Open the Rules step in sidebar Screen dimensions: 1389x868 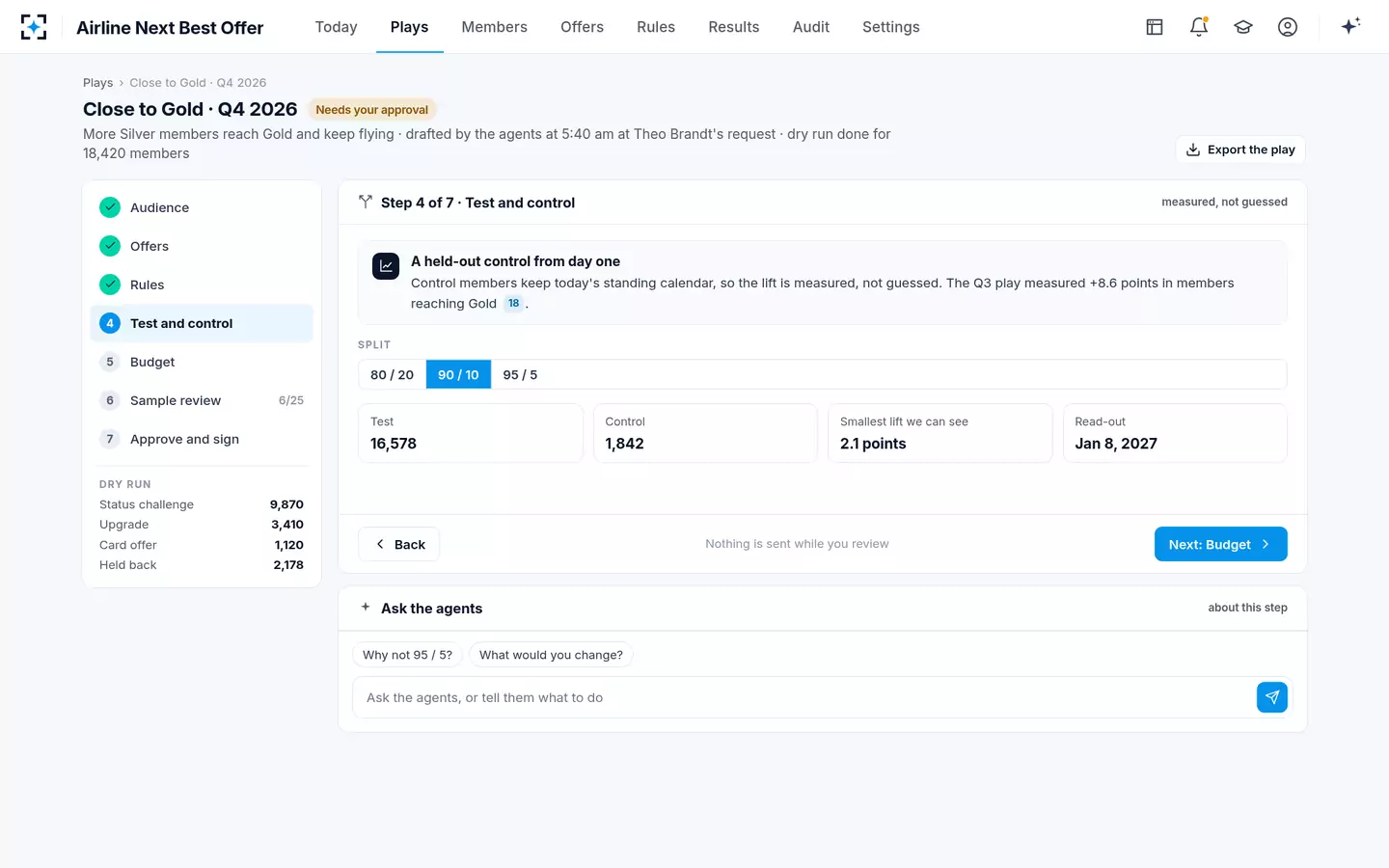pos(202,285)
